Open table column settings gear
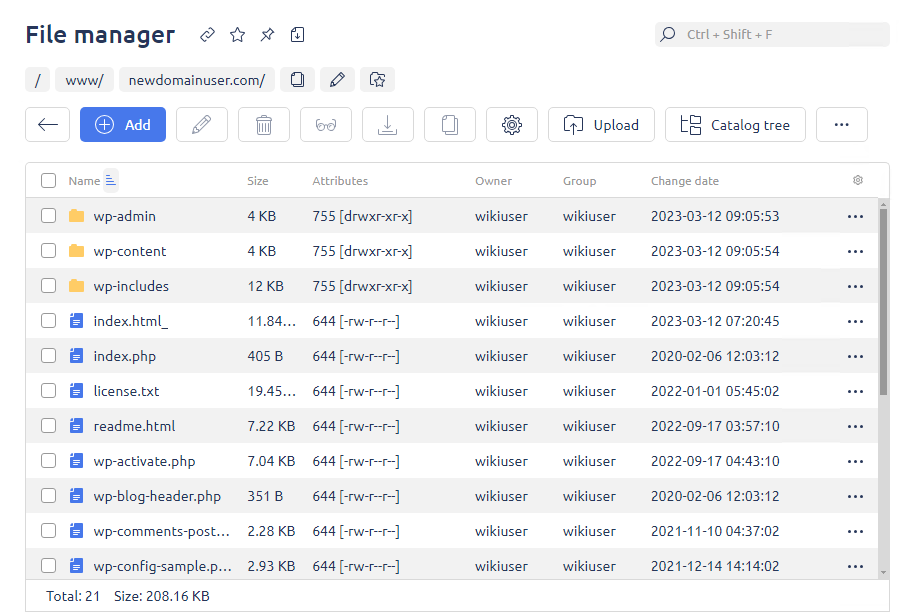 coord(858,180)
